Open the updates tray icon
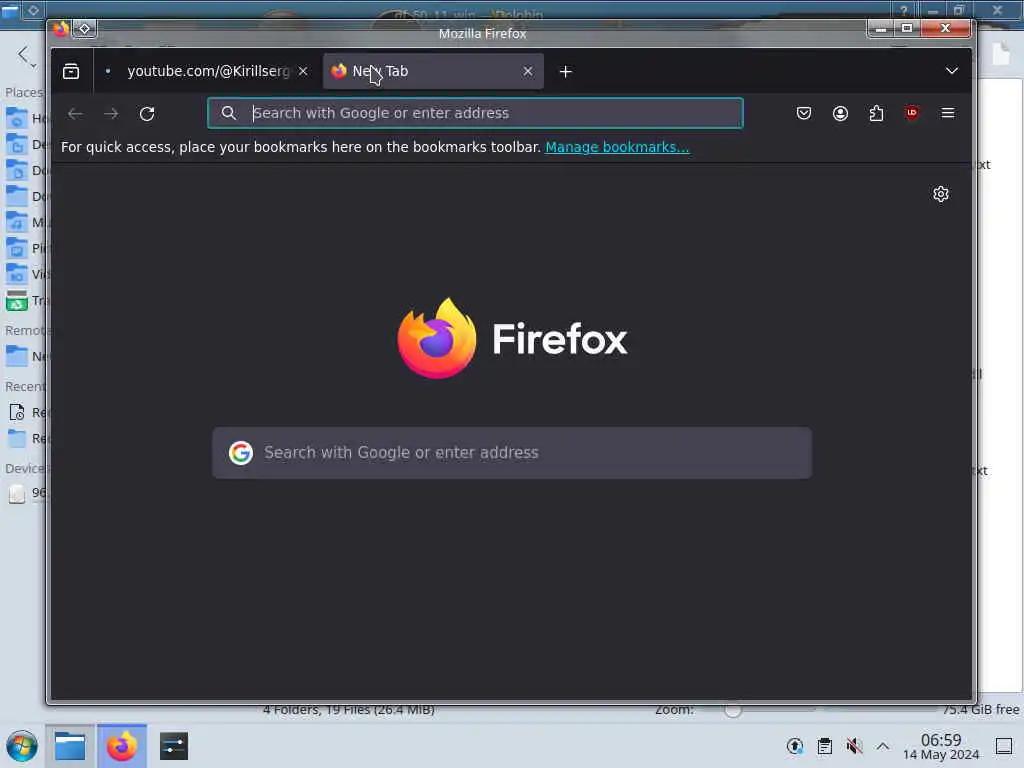 [795, 746]
